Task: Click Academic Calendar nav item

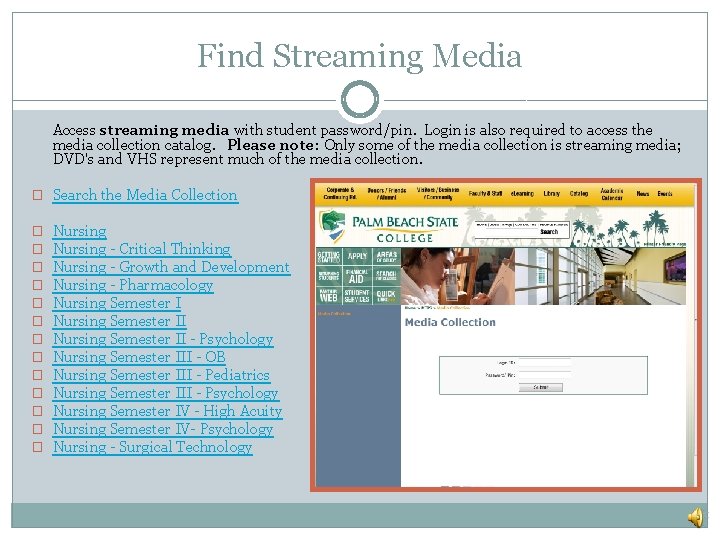Action: [612, 193]
